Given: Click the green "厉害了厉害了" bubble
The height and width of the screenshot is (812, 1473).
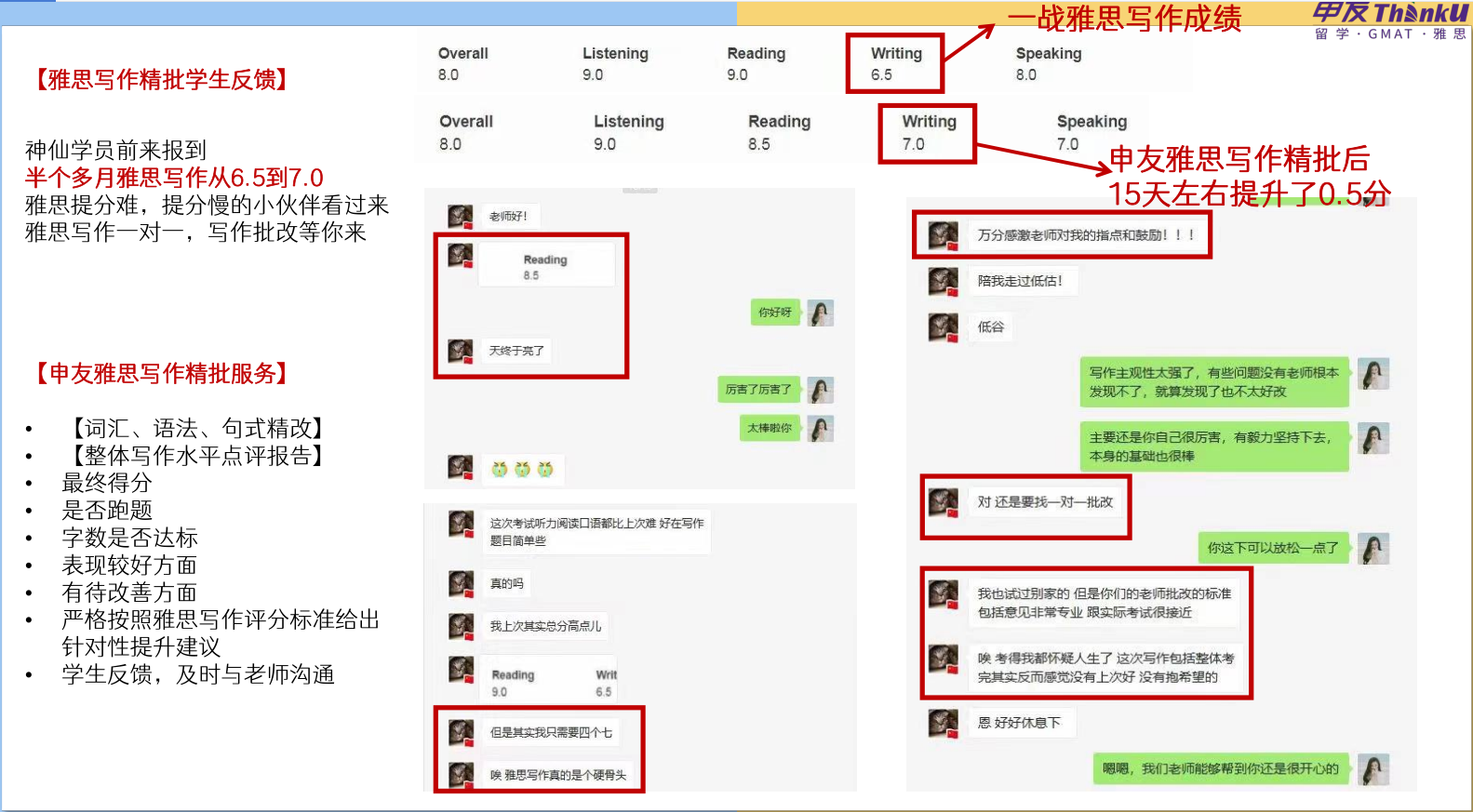Looking at the screenshot, I should 758,390.
